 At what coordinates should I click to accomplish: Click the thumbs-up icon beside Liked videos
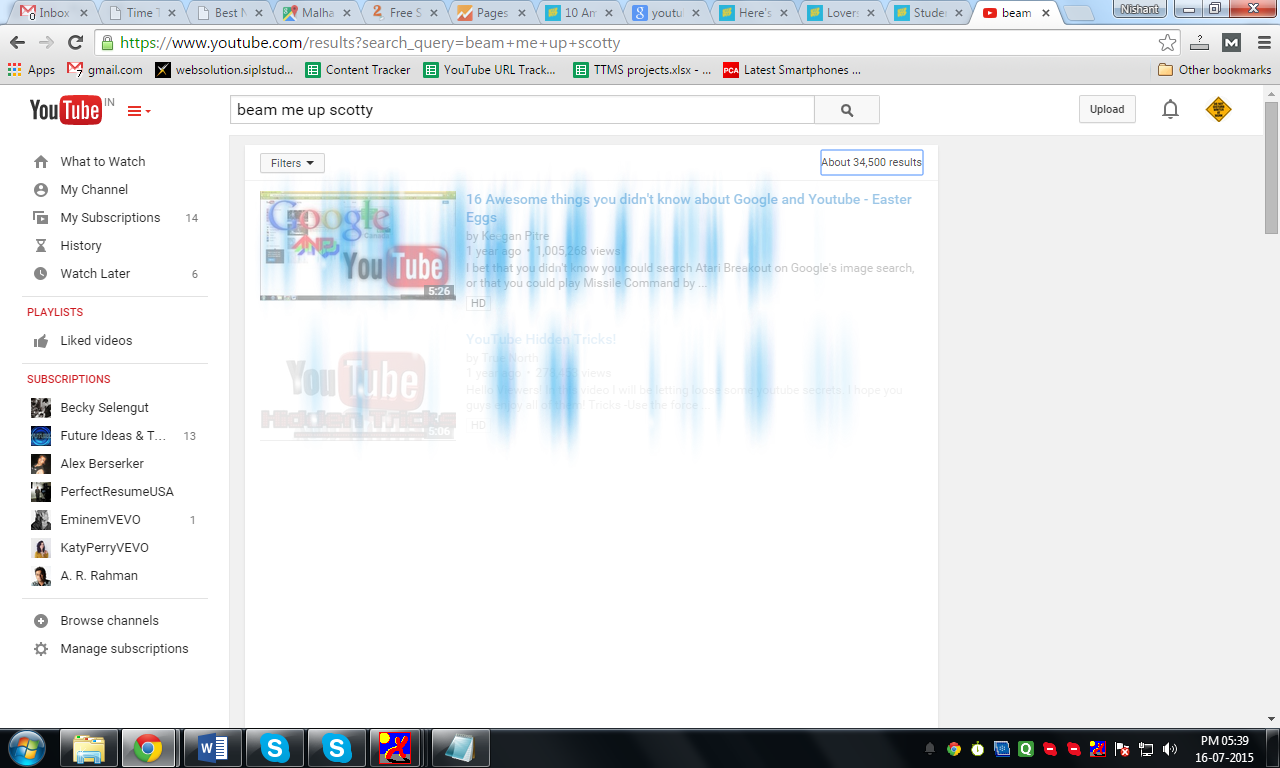tap(41, 341)
